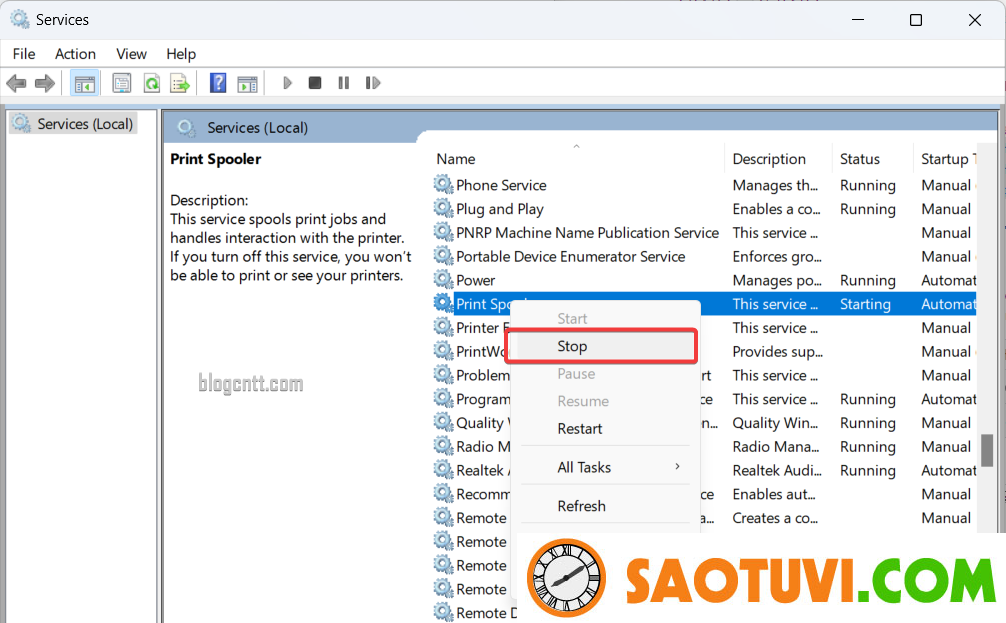Screen dimensions: 1006x623
Task: Click gear icon of Radio M row
Action: point(443,445)
